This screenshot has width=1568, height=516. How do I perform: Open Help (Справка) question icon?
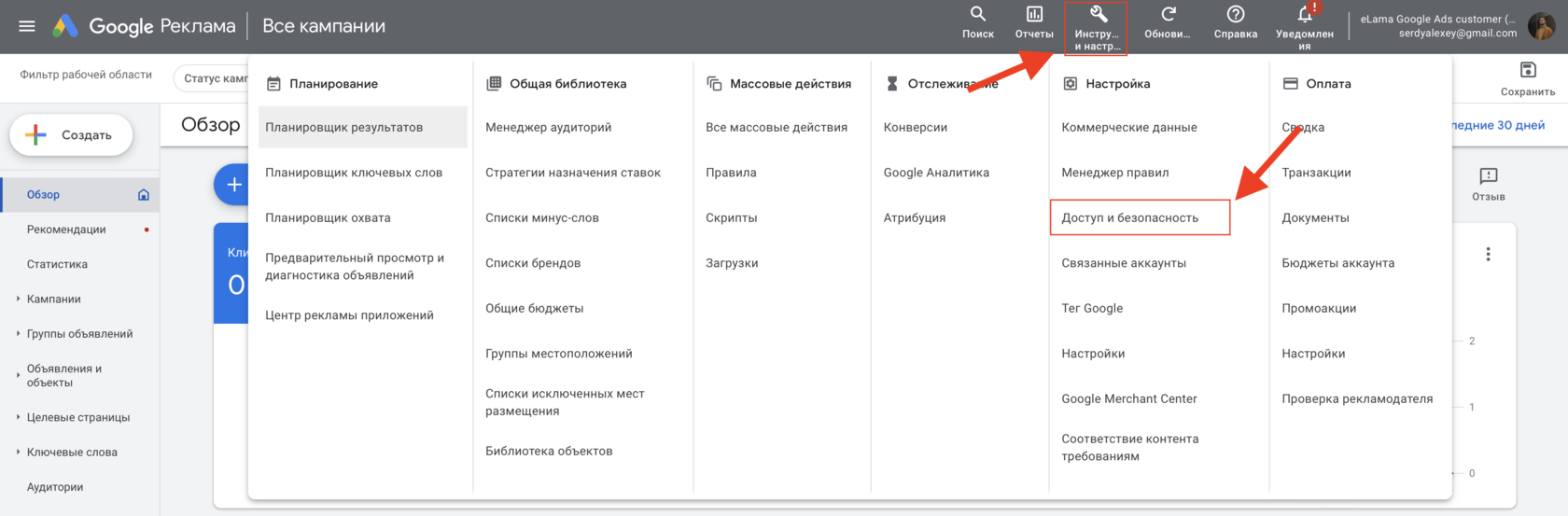[1236, 14]
